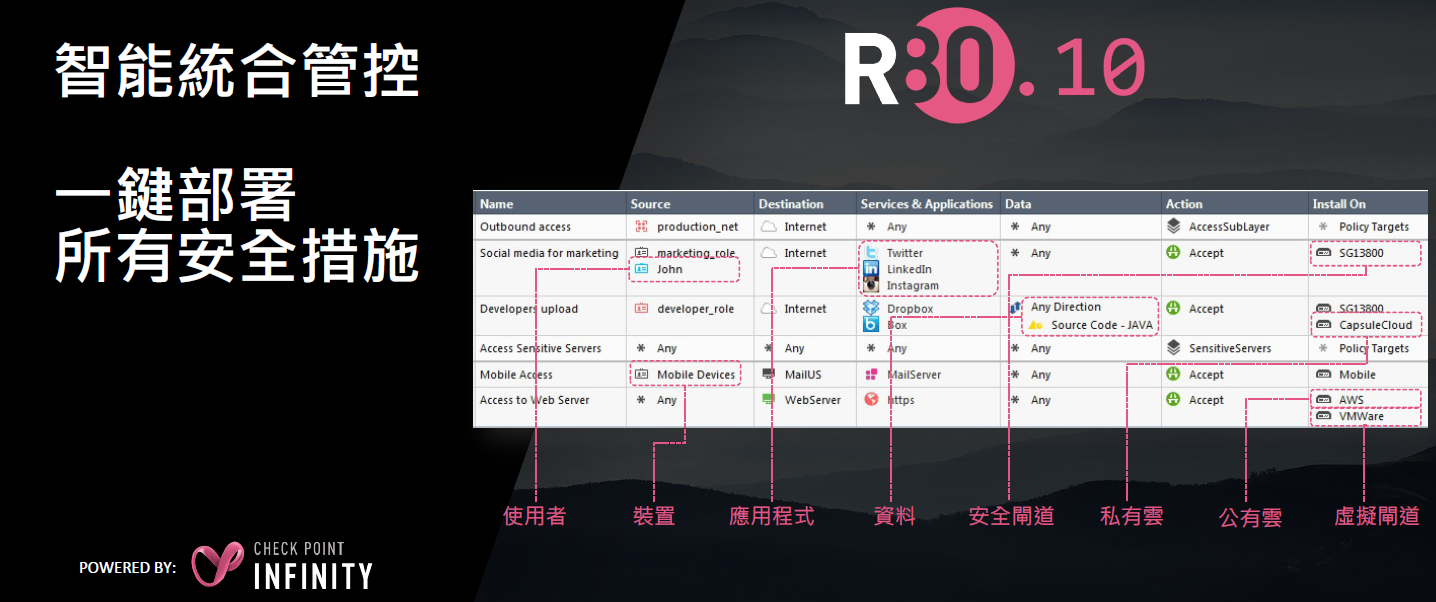Viewport: 1436px width, 602px height.
Task: Select the Install On column header
Action: (x=1339, y=204)
